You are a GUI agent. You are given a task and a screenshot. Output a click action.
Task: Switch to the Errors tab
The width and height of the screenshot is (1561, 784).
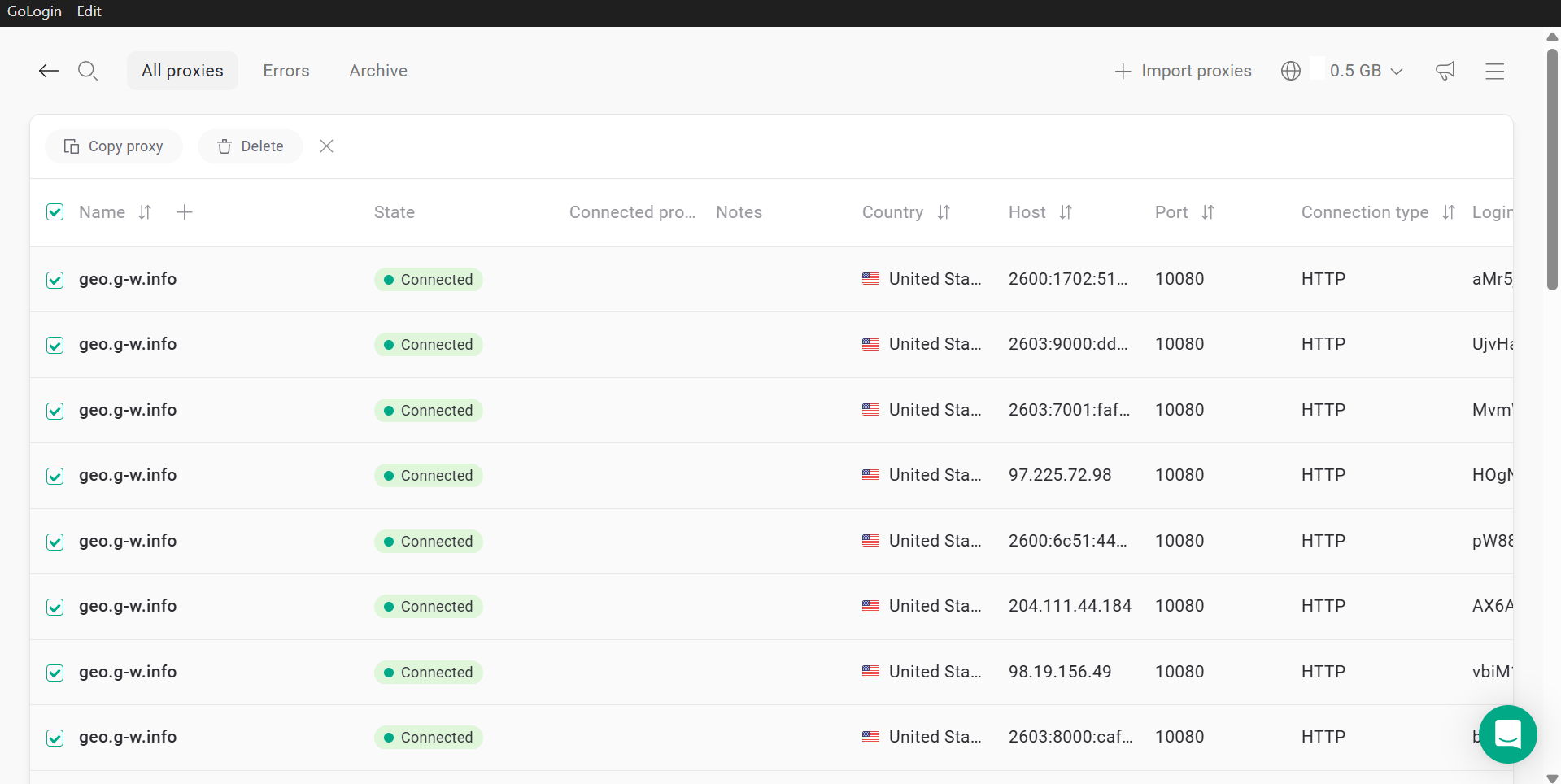[286, 71]
